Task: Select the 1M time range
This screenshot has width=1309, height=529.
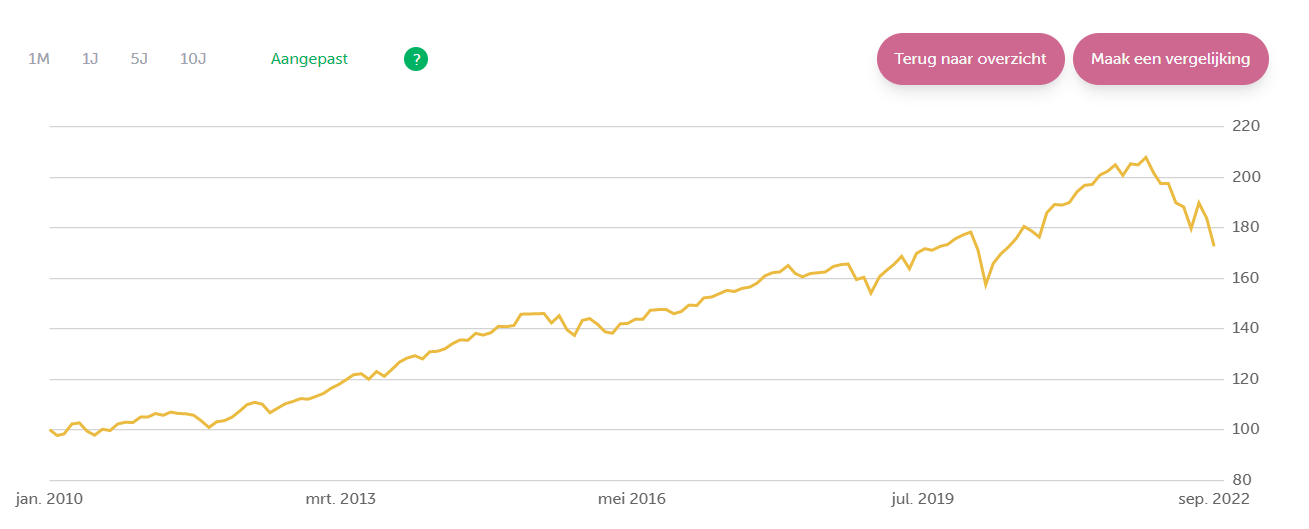Action: pos(39,59)
